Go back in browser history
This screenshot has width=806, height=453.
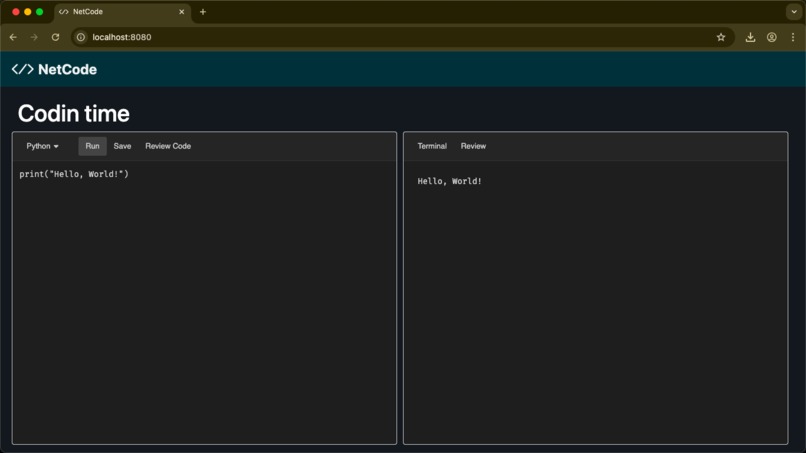click(x=13, y=37)
